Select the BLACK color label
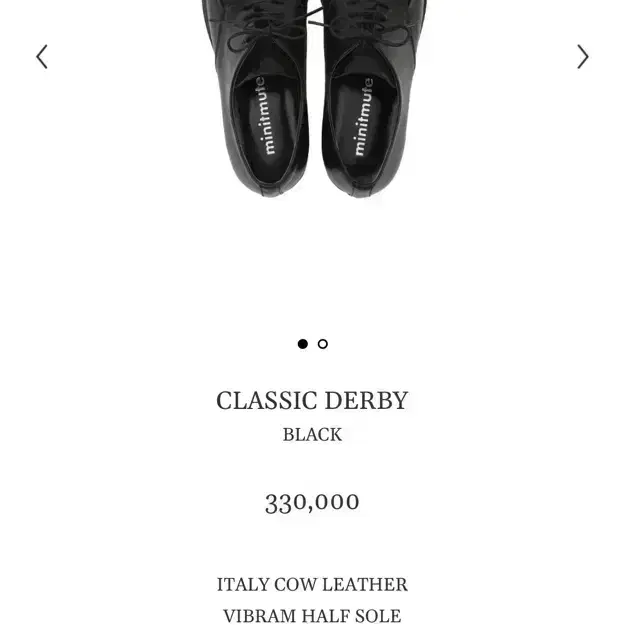 click(x=312, y=434)
